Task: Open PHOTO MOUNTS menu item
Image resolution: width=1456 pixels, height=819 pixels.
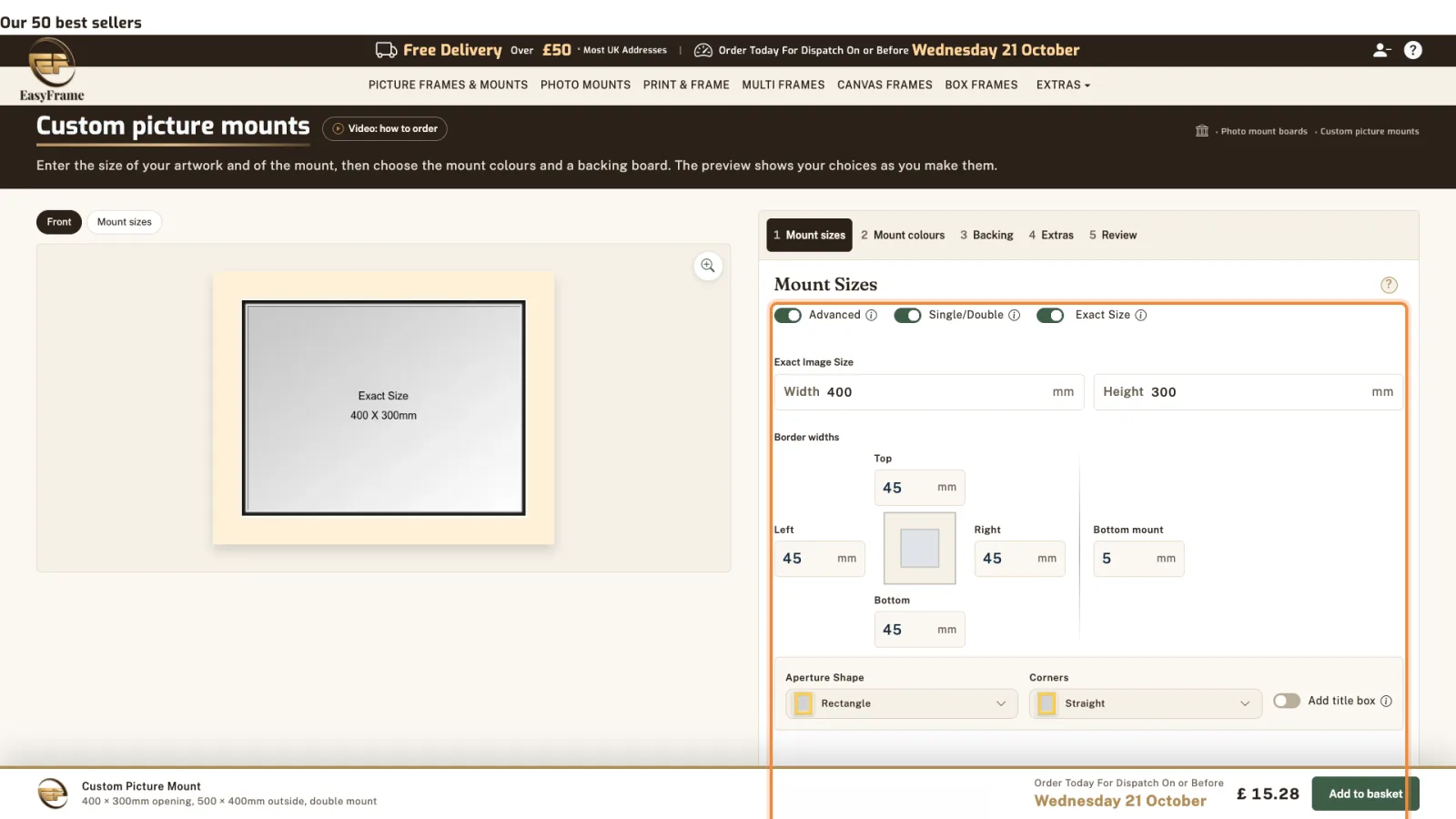Action: pos(585,85)
